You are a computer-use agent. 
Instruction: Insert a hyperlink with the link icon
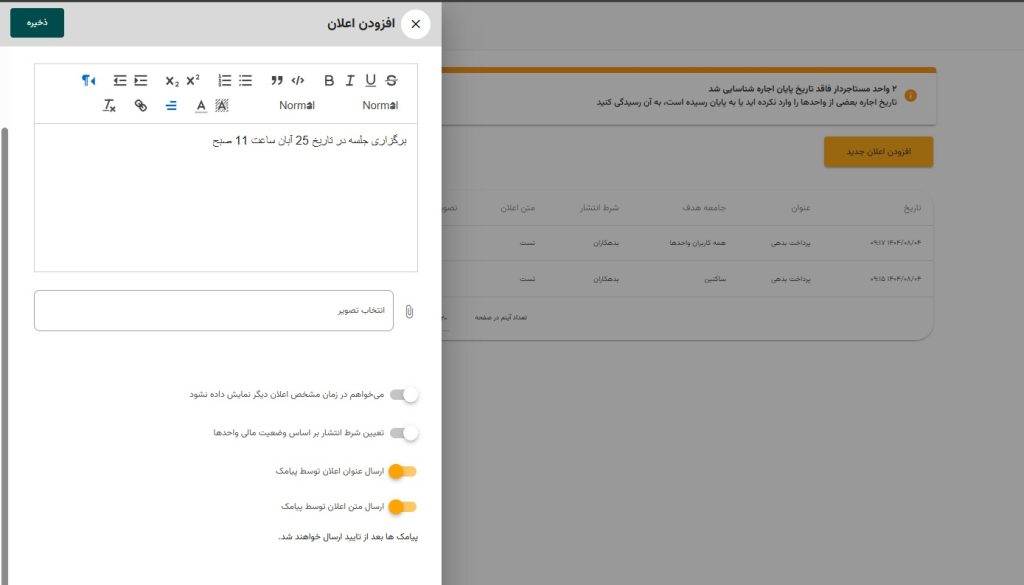(141, 105)
